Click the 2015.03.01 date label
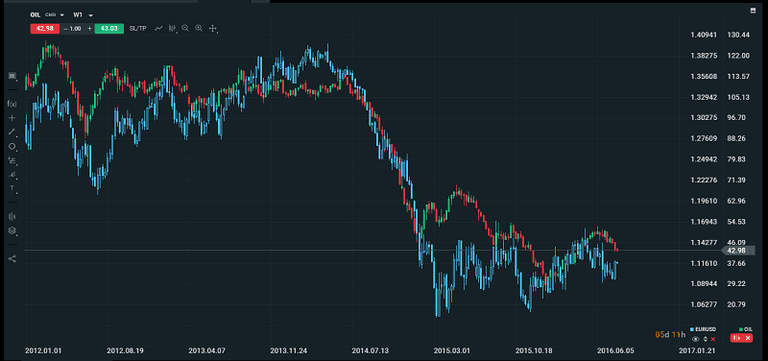Image resolution: width=768 pixels, height=361 pixels. point(452,351)
